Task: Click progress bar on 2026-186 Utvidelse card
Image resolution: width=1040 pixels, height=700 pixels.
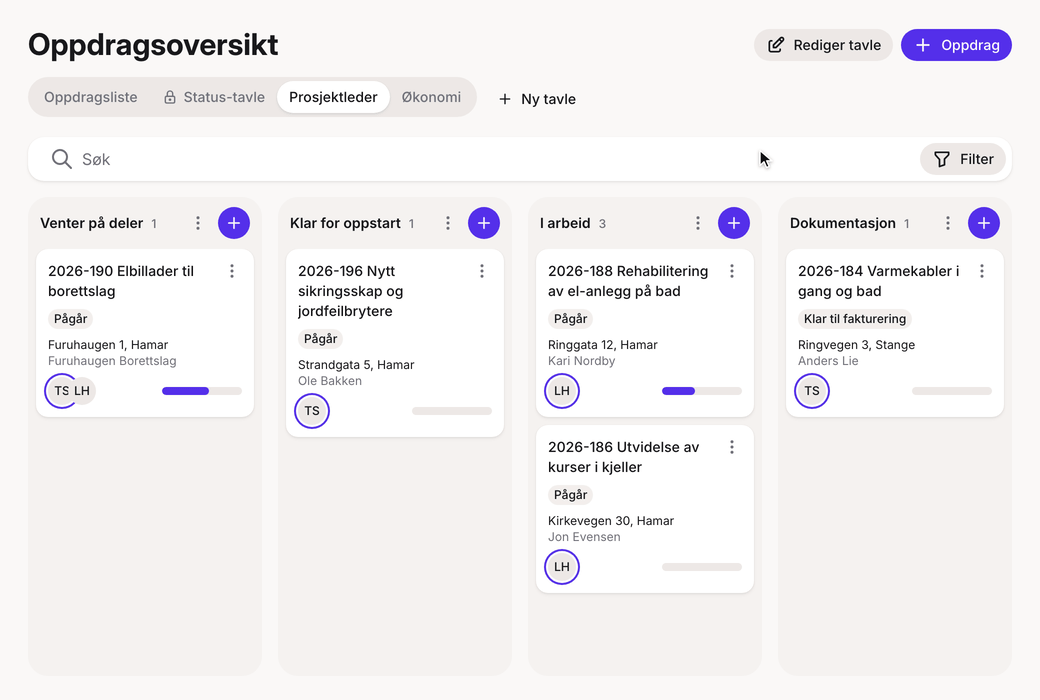Action: coord(702,567)
